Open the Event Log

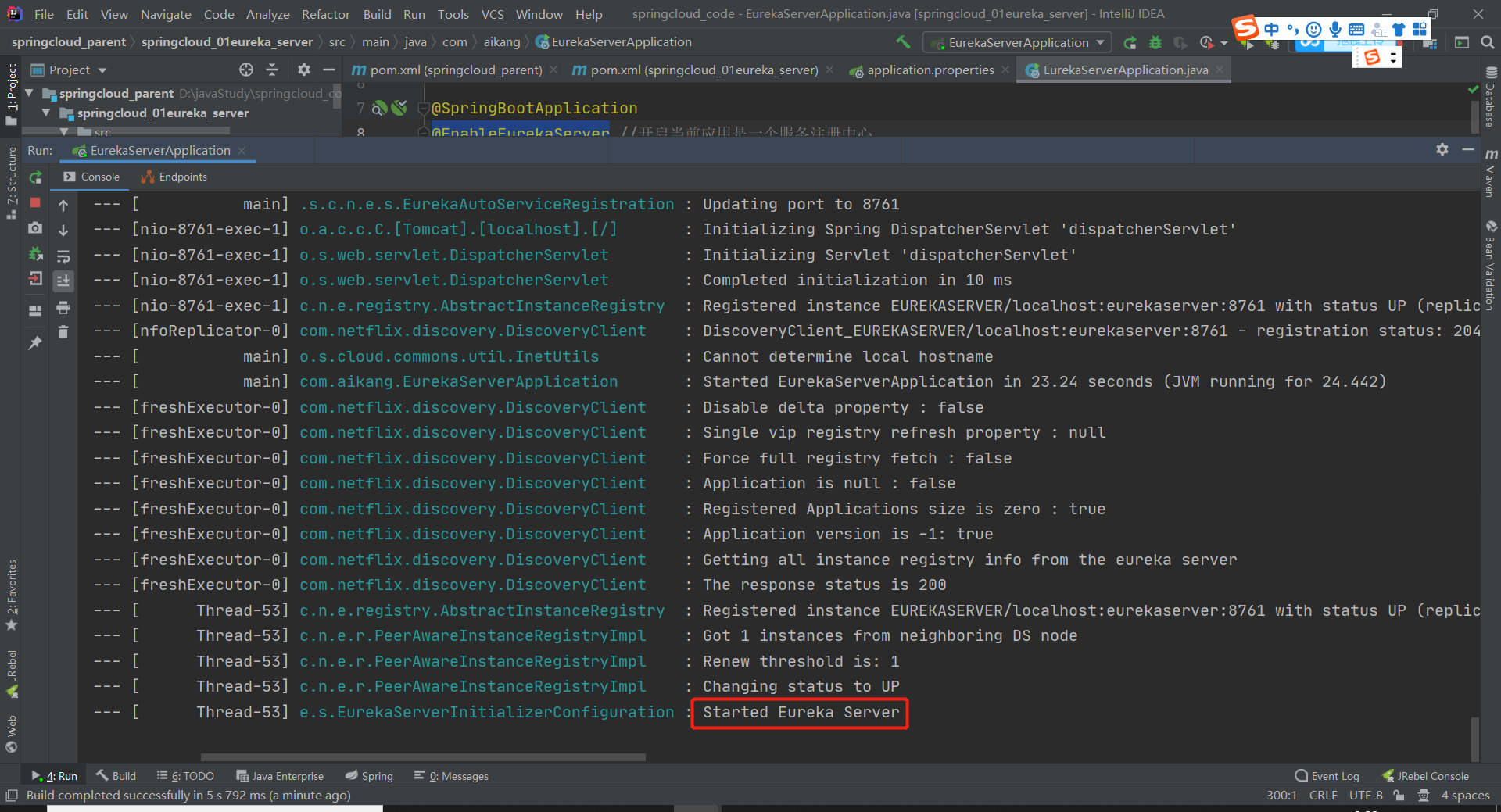pos(1327,776)
